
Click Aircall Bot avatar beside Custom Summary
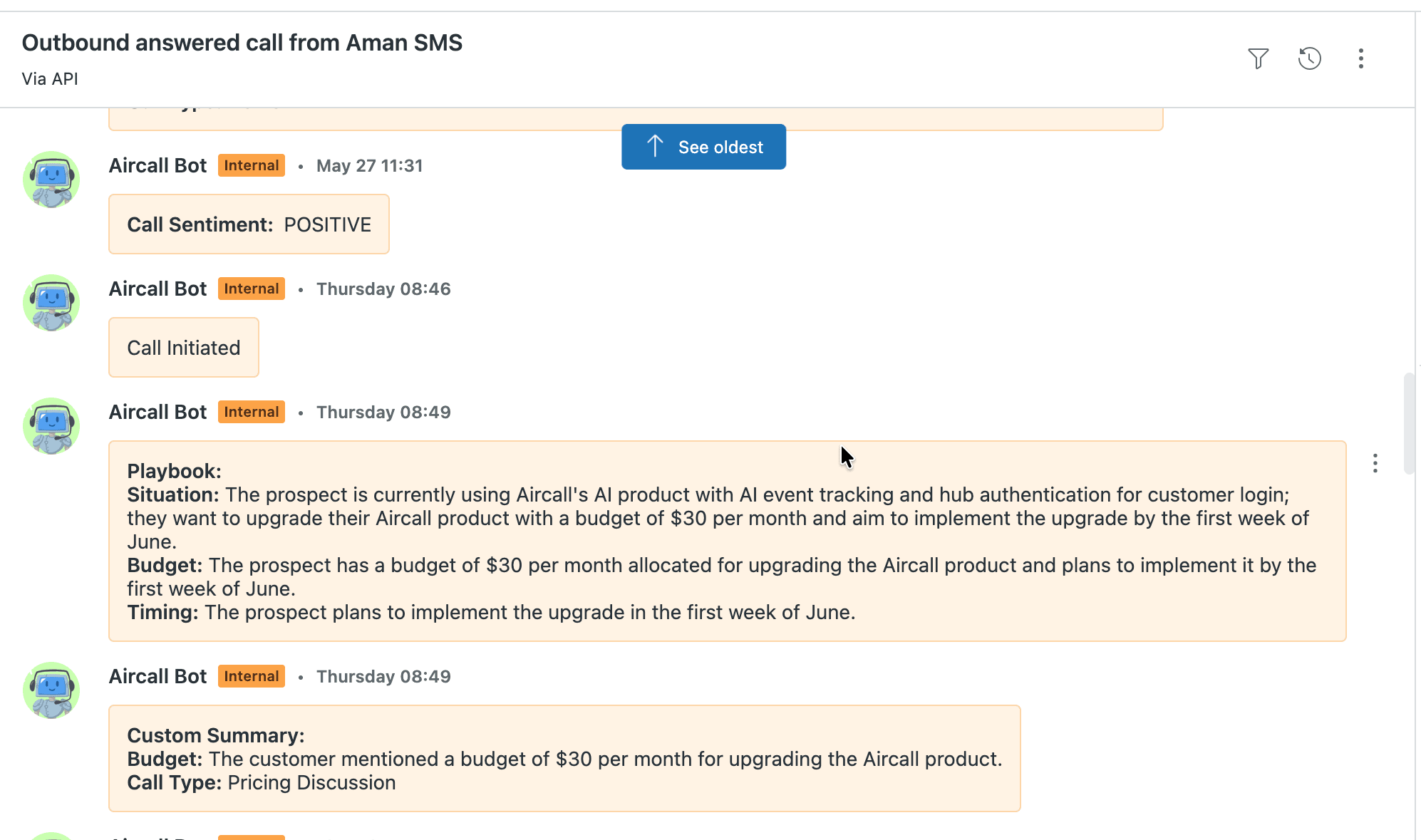coord(51,690)
